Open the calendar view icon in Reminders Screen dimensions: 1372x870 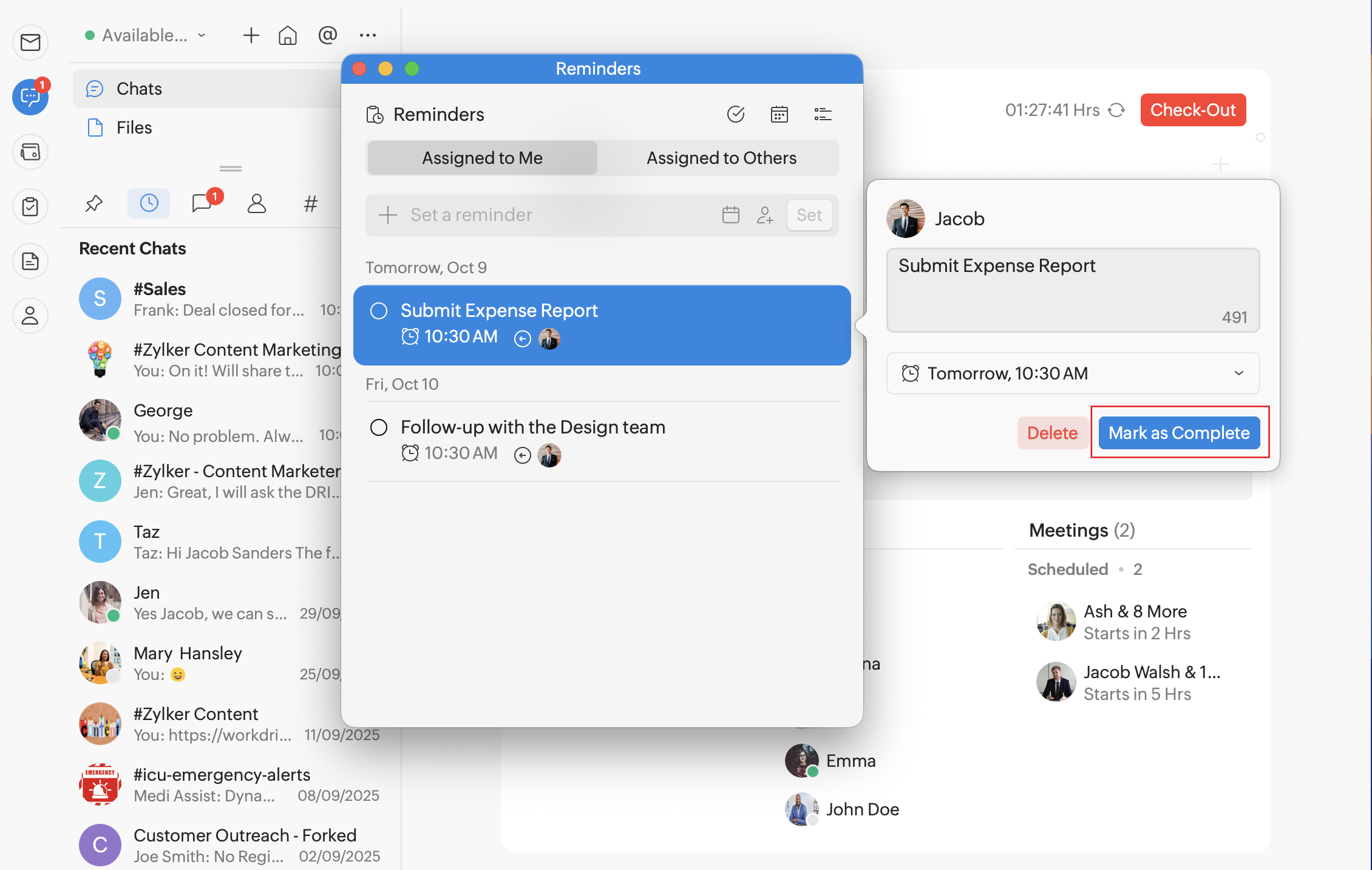point(779,114)
